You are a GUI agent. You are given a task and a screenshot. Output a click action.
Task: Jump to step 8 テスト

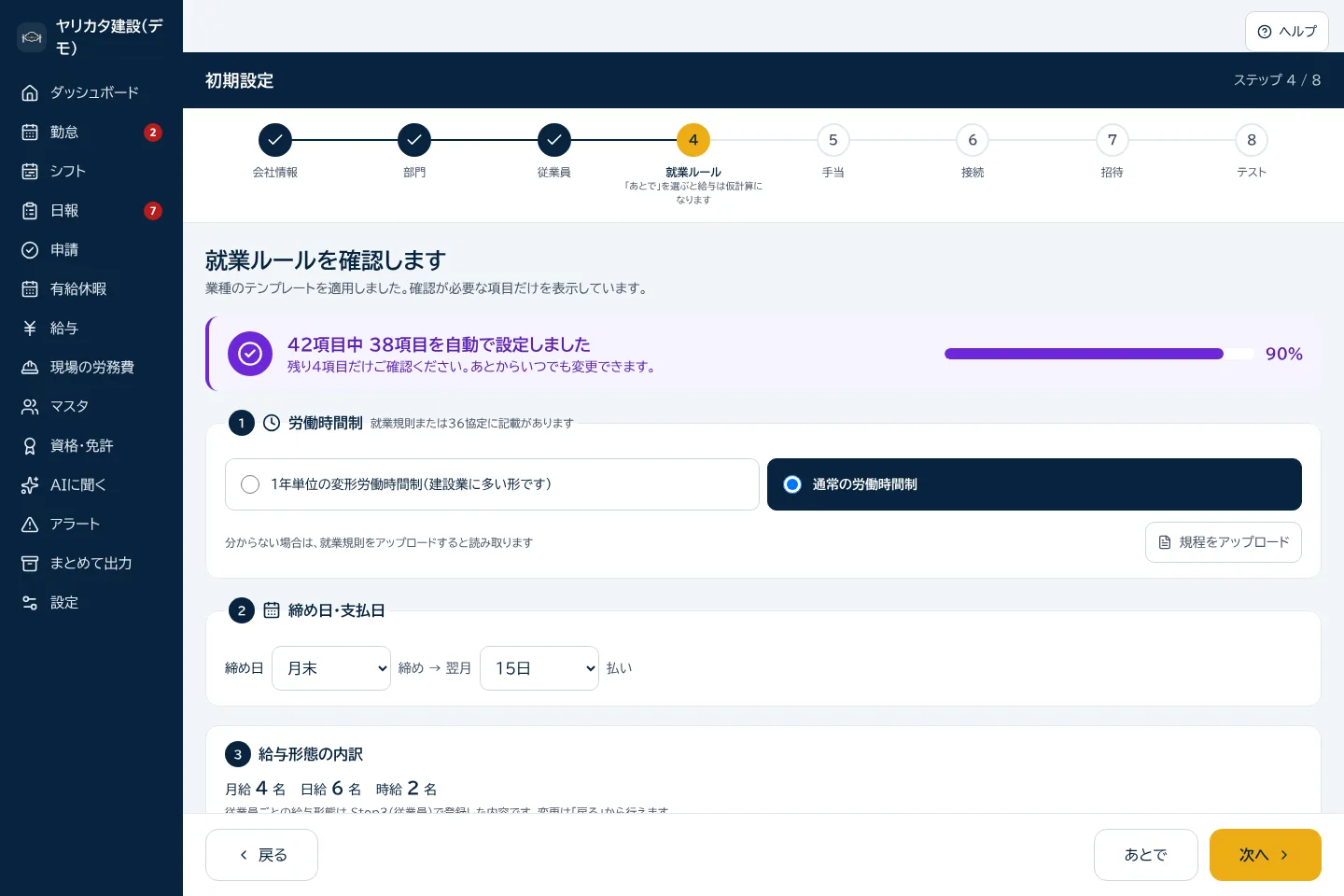coord(1252,140)
